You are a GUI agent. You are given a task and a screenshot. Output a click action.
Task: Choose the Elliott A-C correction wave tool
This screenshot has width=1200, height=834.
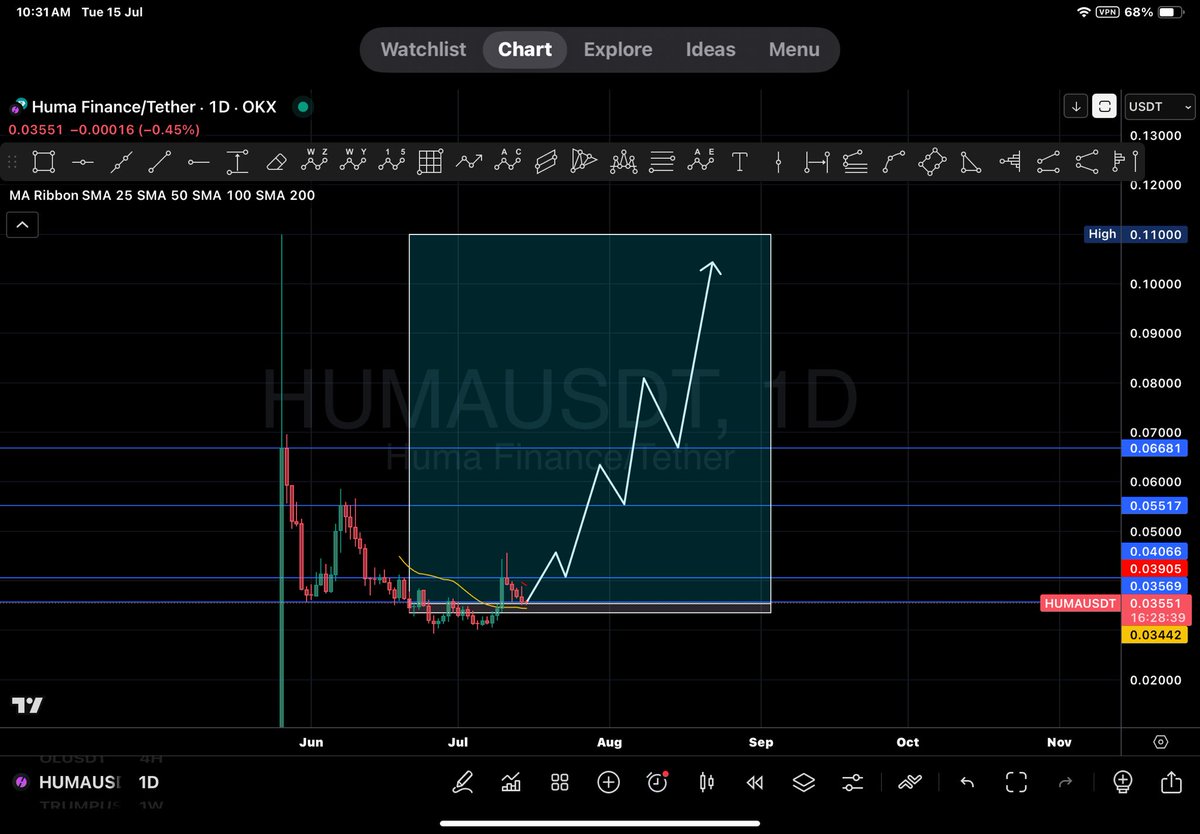click(508, 162)
